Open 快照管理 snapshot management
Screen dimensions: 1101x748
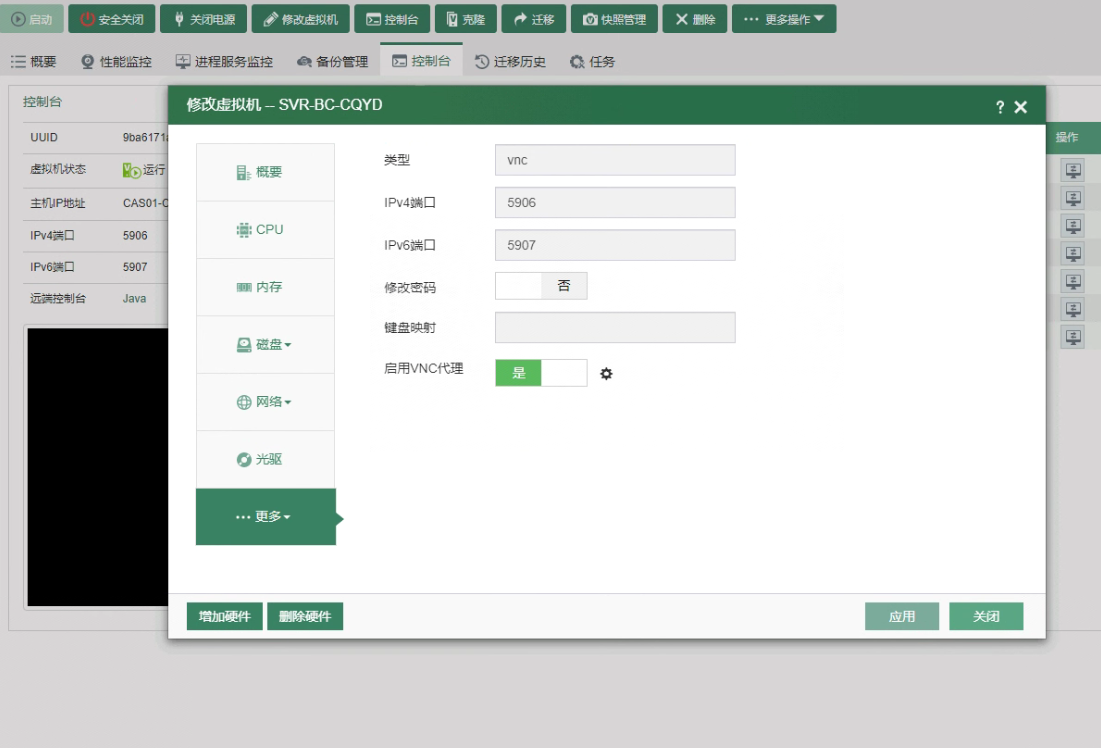coord(614,19)
